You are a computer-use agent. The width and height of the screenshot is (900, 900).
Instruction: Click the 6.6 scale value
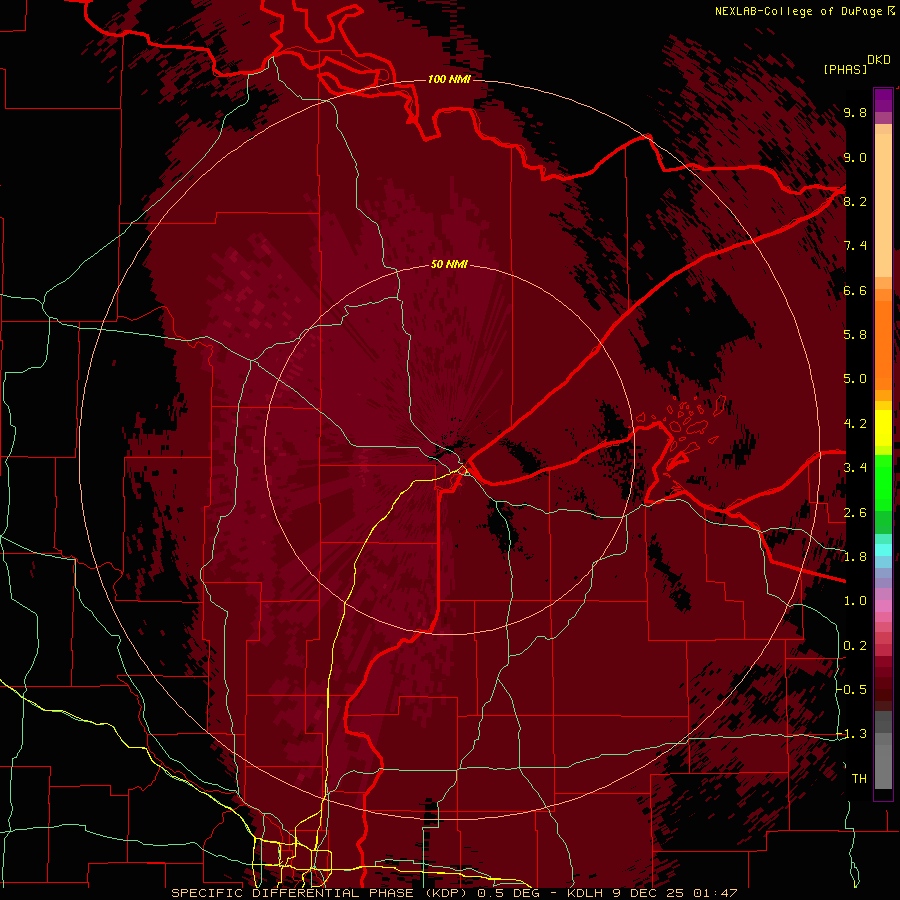click(855, 290)
